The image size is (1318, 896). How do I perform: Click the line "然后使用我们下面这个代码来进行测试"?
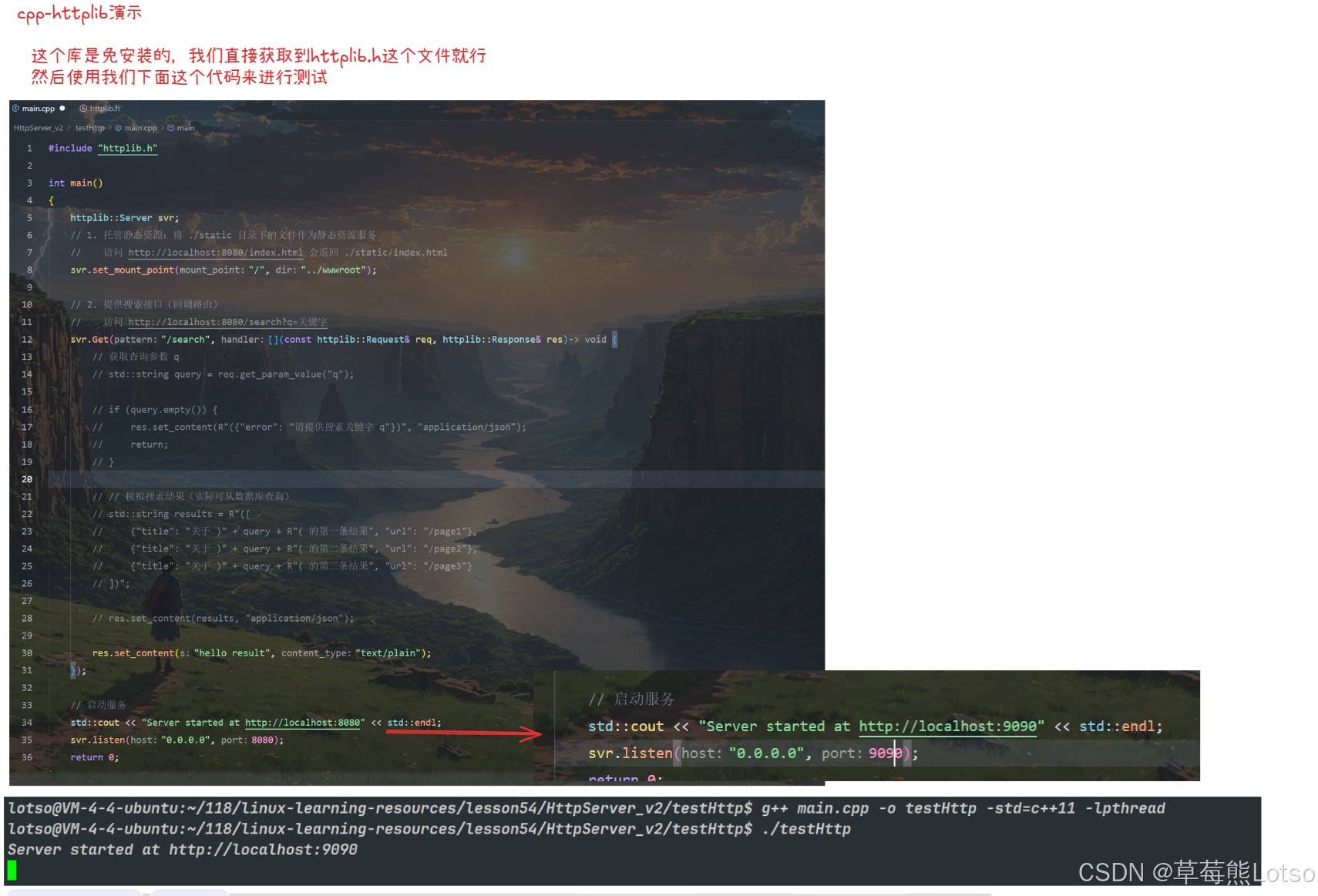tap(179, 77)
